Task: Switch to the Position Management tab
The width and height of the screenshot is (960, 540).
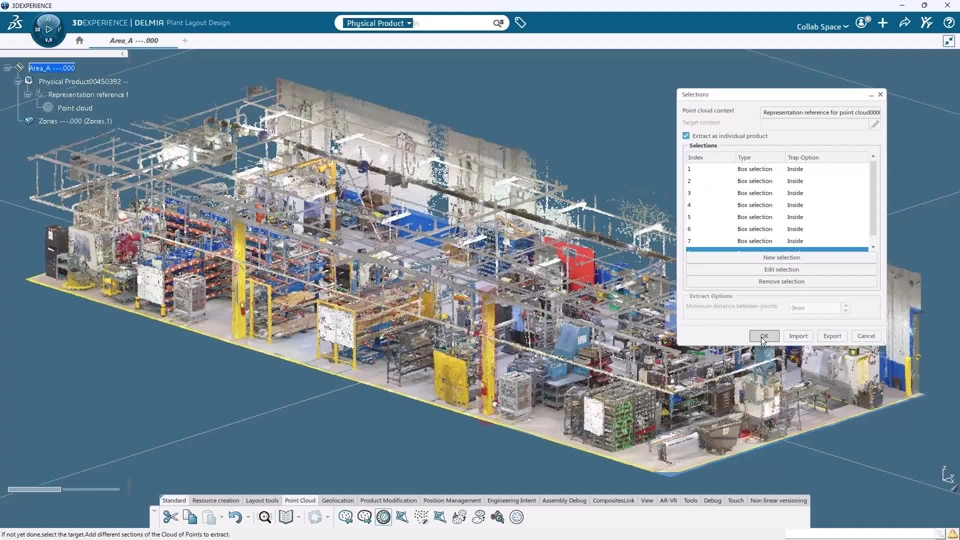Action: [x=452, y=500]
